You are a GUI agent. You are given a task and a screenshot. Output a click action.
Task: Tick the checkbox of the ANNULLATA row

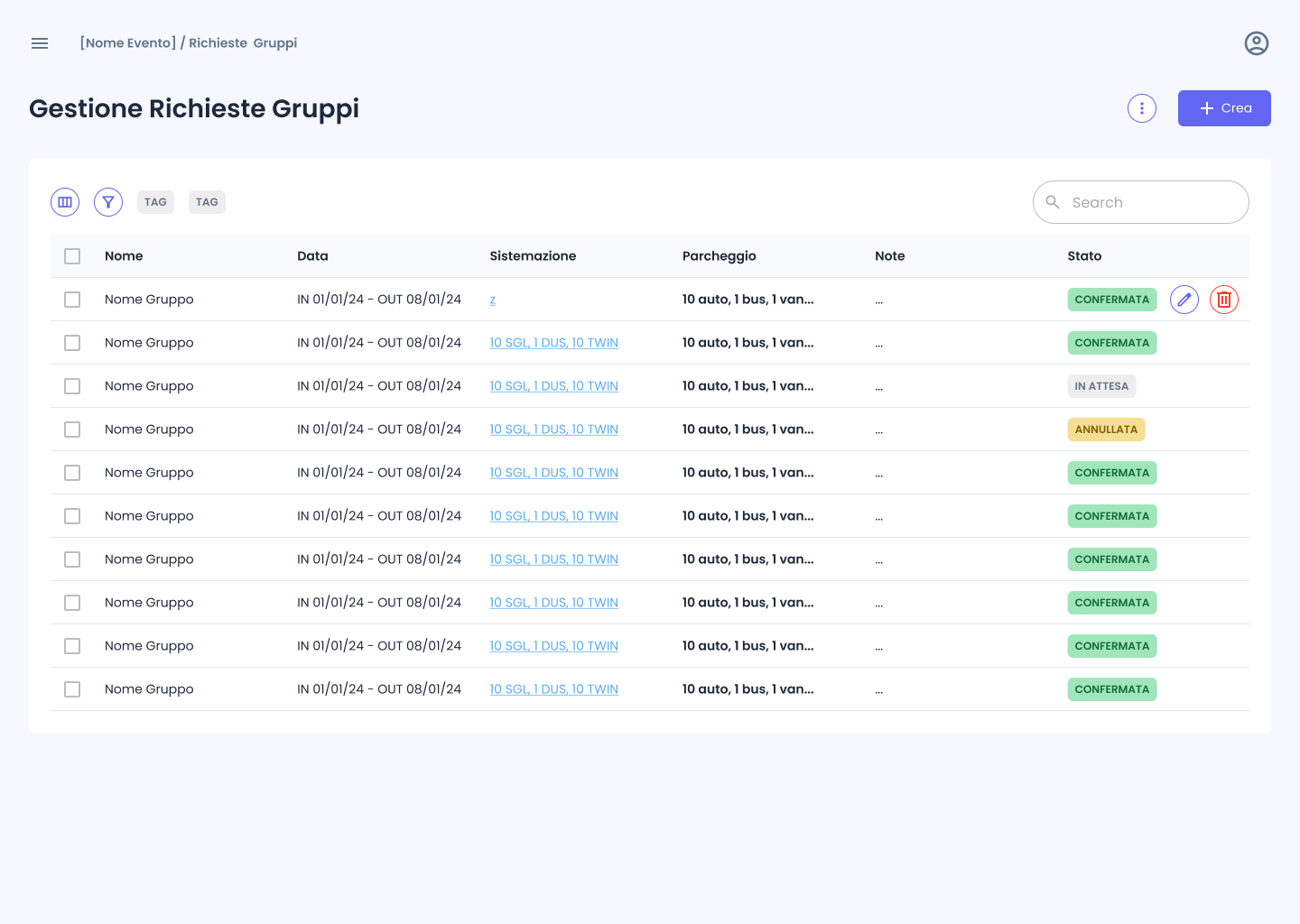coord(72,430)
